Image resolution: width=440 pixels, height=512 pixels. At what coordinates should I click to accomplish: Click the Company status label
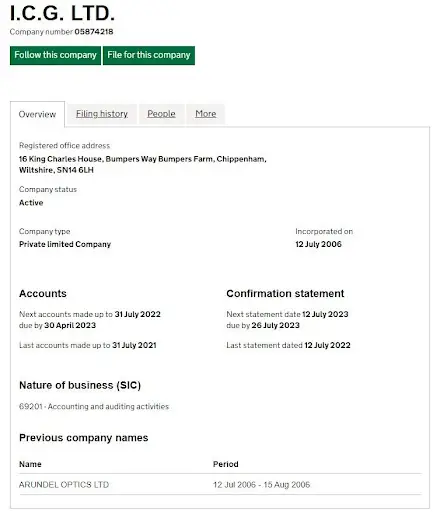[48, 189]
